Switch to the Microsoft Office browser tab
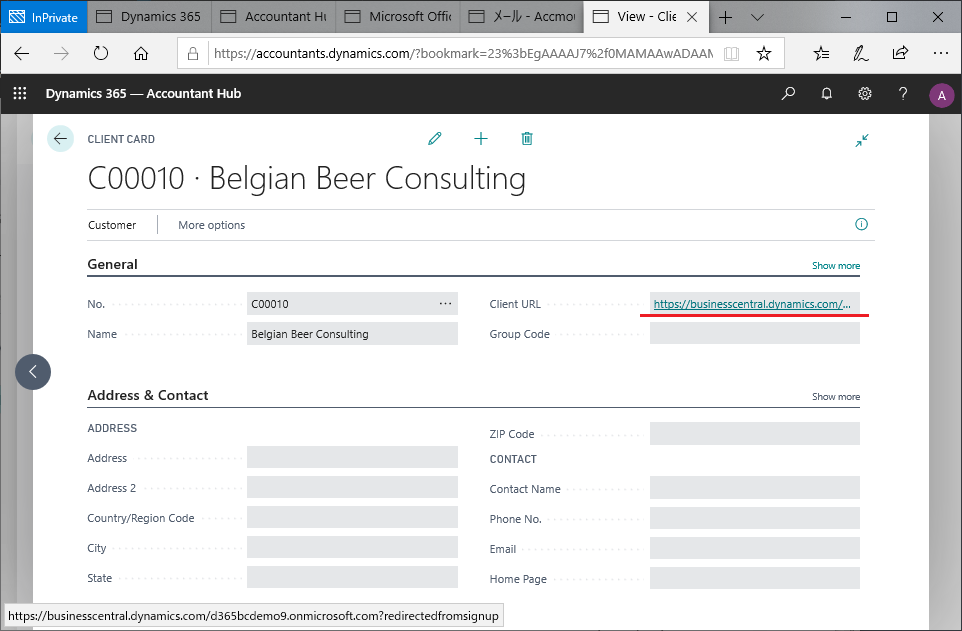This screenshot has height=631, width=962. [x=398, y=17]
